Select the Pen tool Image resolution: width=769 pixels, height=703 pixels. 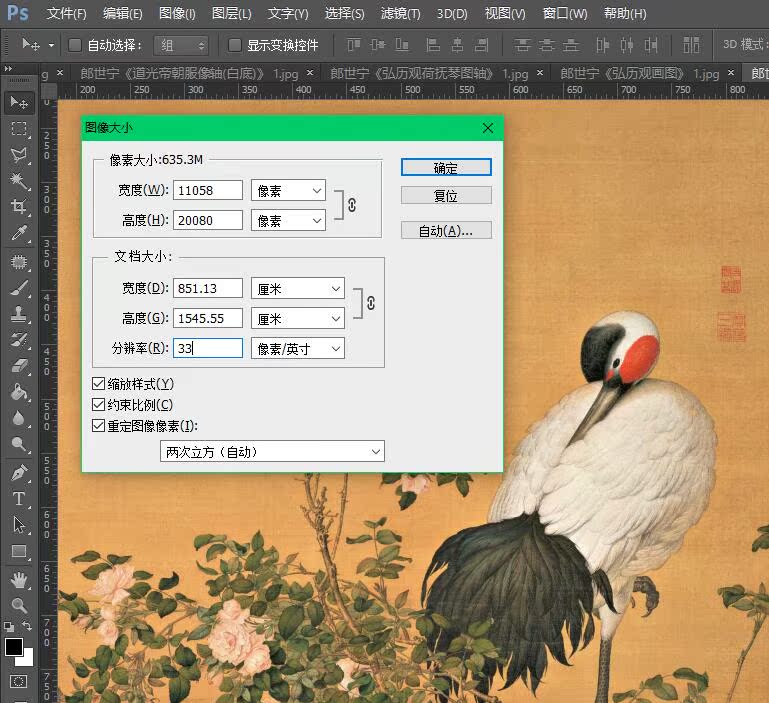(x=19, y=472)
